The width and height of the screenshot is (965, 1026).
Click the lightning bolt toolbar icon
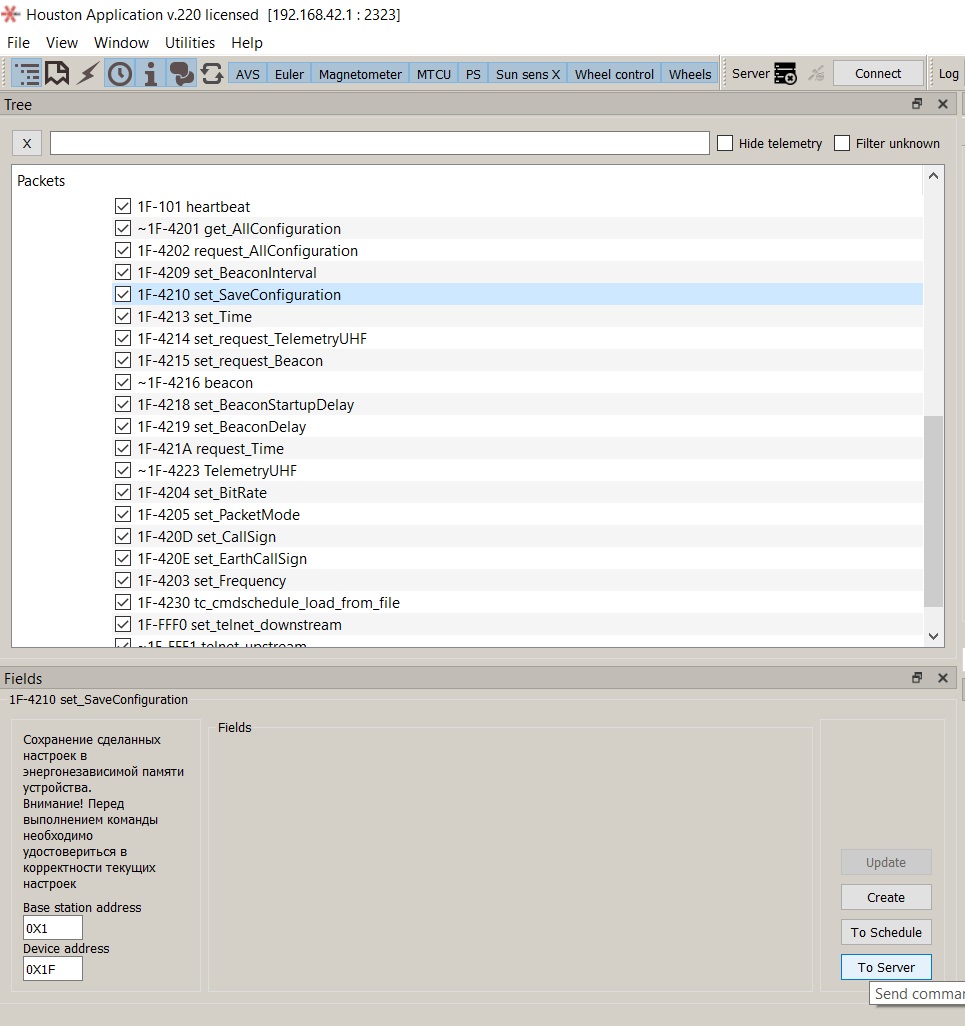pos(88,74)
